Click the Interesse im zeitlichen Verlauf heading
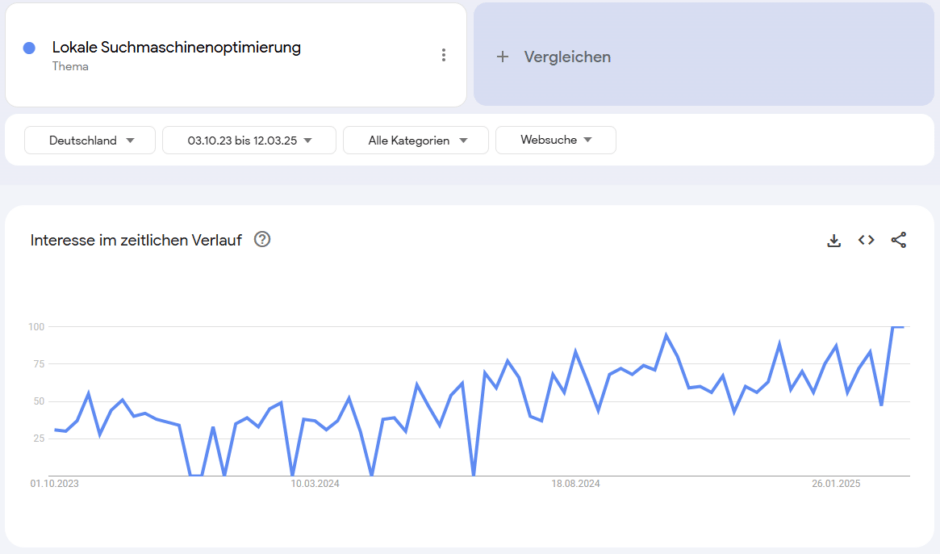 click(x=136, y=240)
